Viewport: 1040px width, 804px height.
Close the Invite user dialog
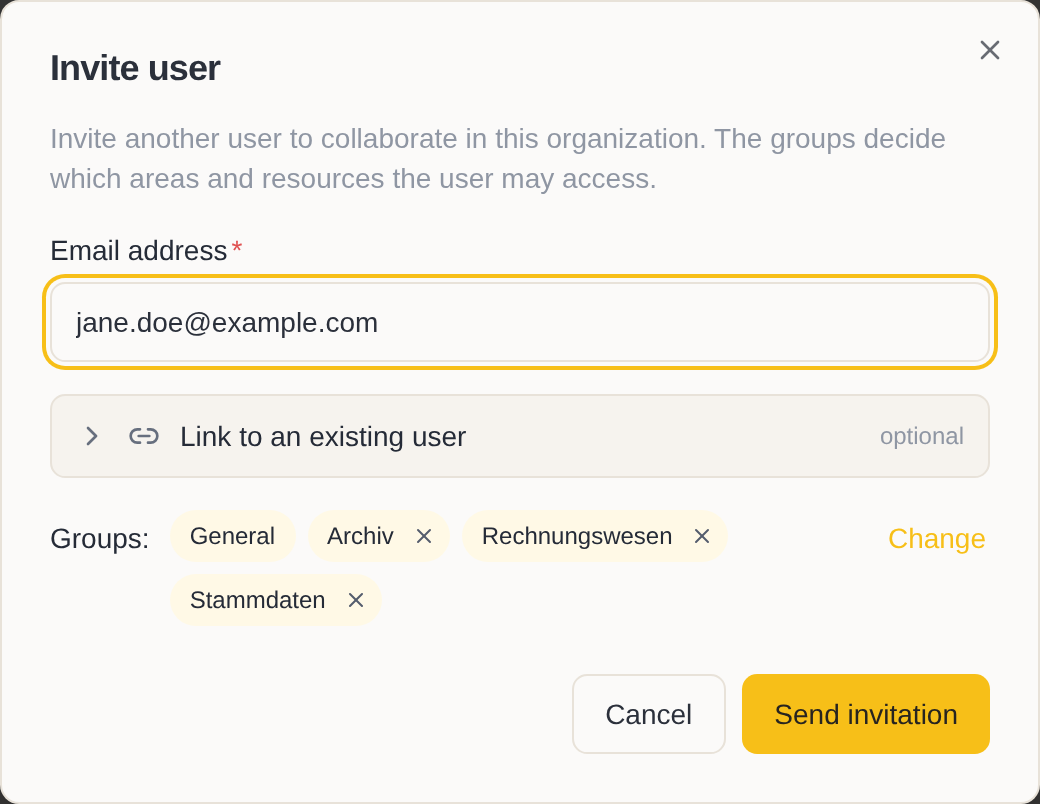990,50
